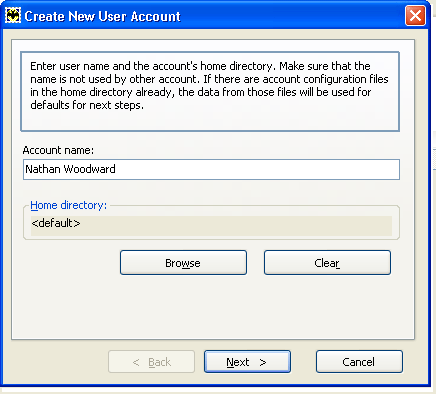The image size is (436, 394).
Task: Click the Account name label text
Action: click(x=58, y=150)
